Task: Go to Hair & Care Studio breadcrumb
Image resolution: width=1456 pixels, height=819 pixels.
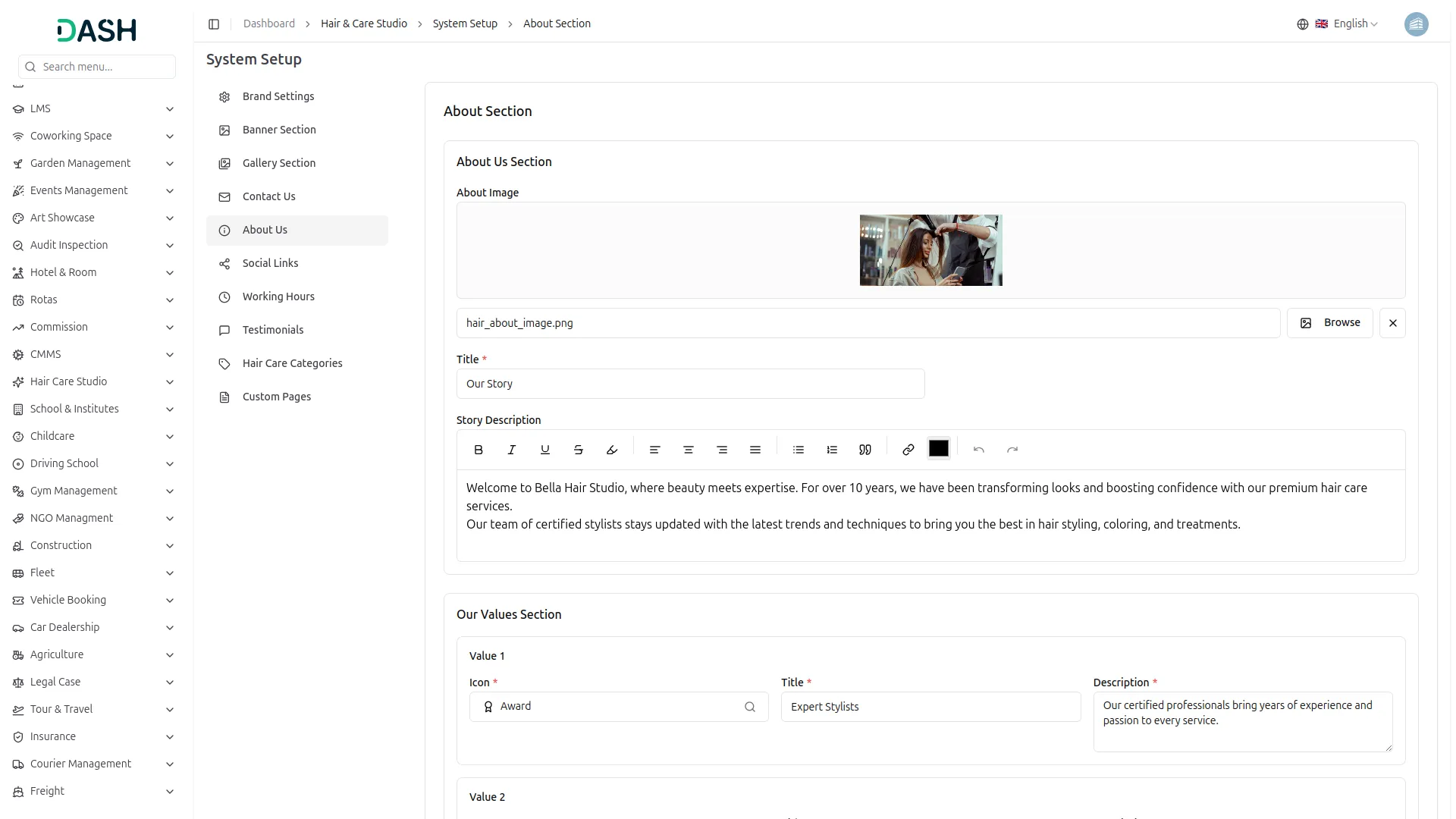Action: (x=364, y=24)
